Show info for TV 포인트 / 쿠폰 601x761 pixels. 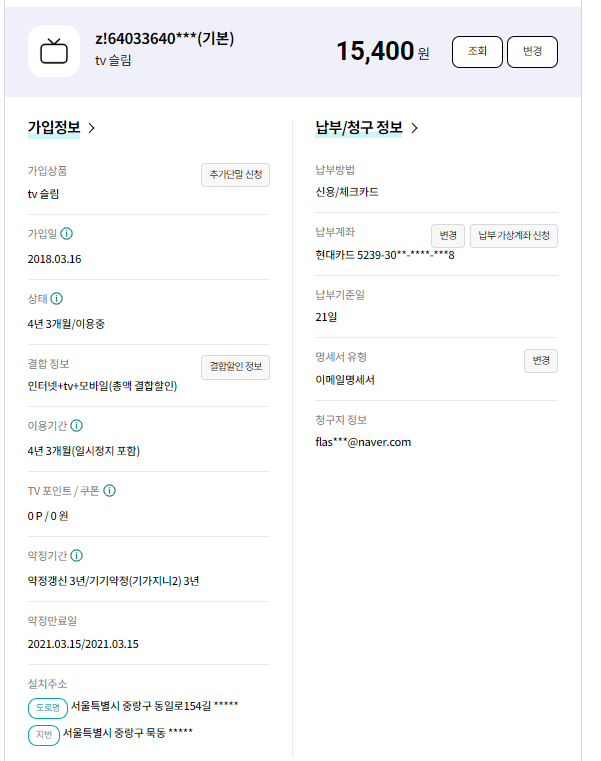coord(110,490)
